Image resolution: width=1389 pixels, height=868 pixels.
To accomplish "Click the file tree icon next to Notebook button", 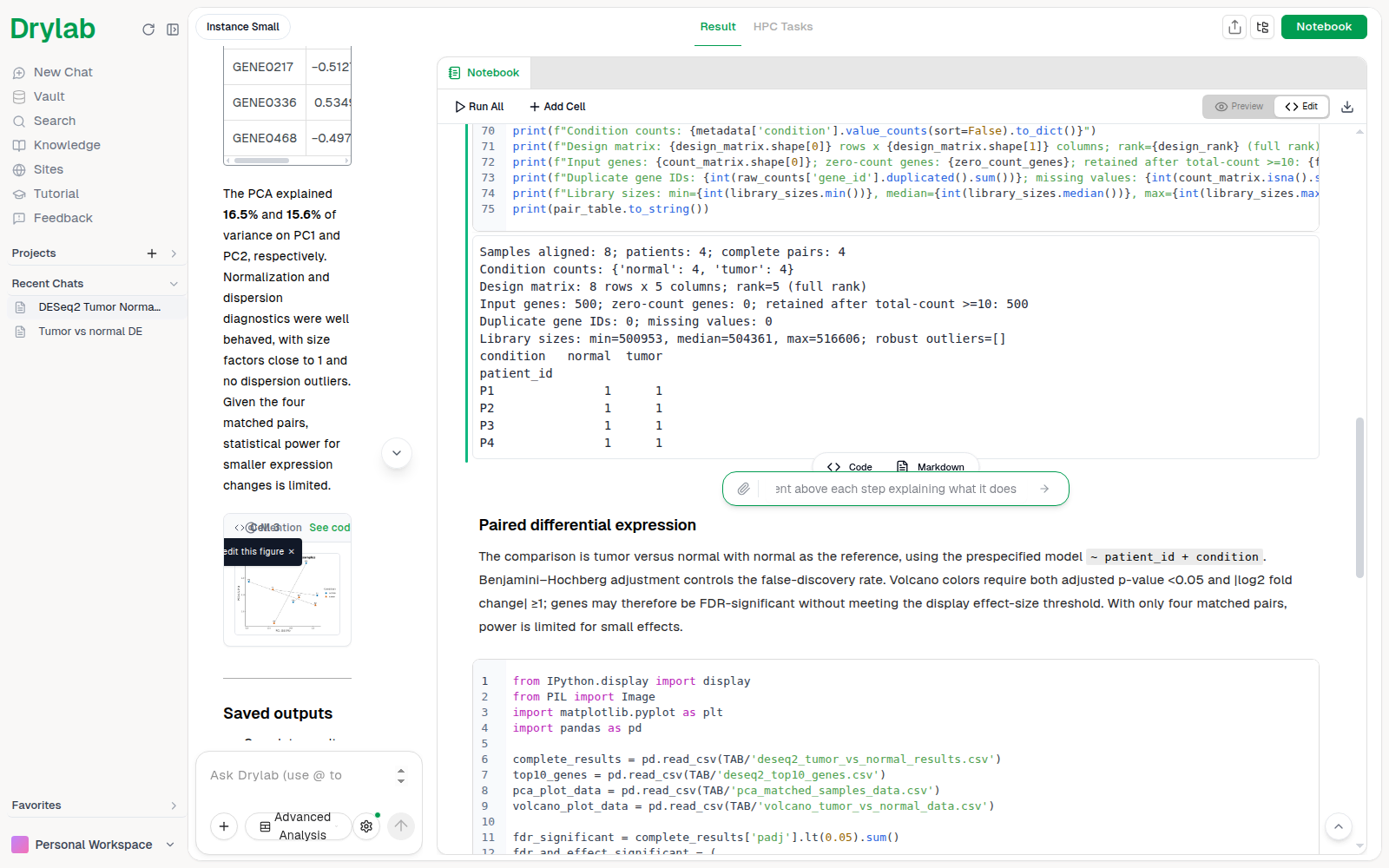I will click(1263, 27).
